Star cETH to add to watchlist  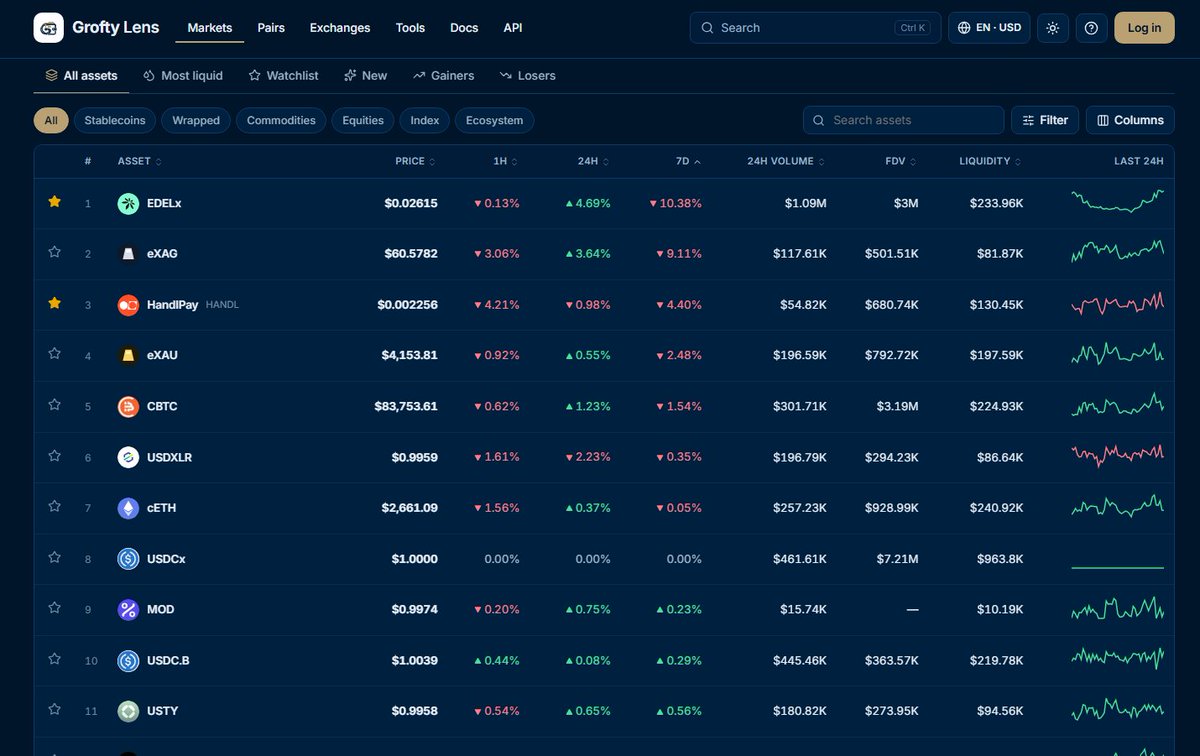[55, 507]
